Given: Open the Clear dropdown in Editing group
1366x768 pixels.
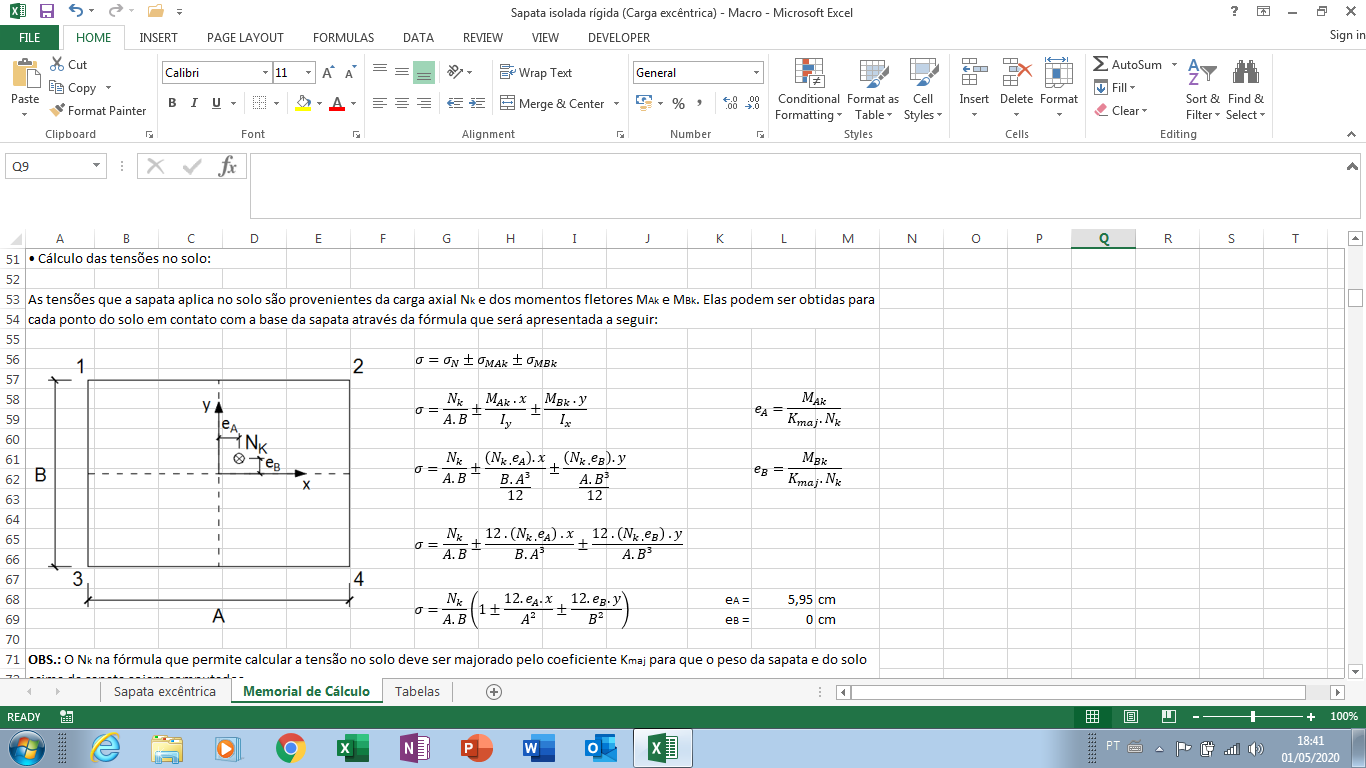Looking at the screenshot, I should pyautogui.click(x=1121, y=110).
